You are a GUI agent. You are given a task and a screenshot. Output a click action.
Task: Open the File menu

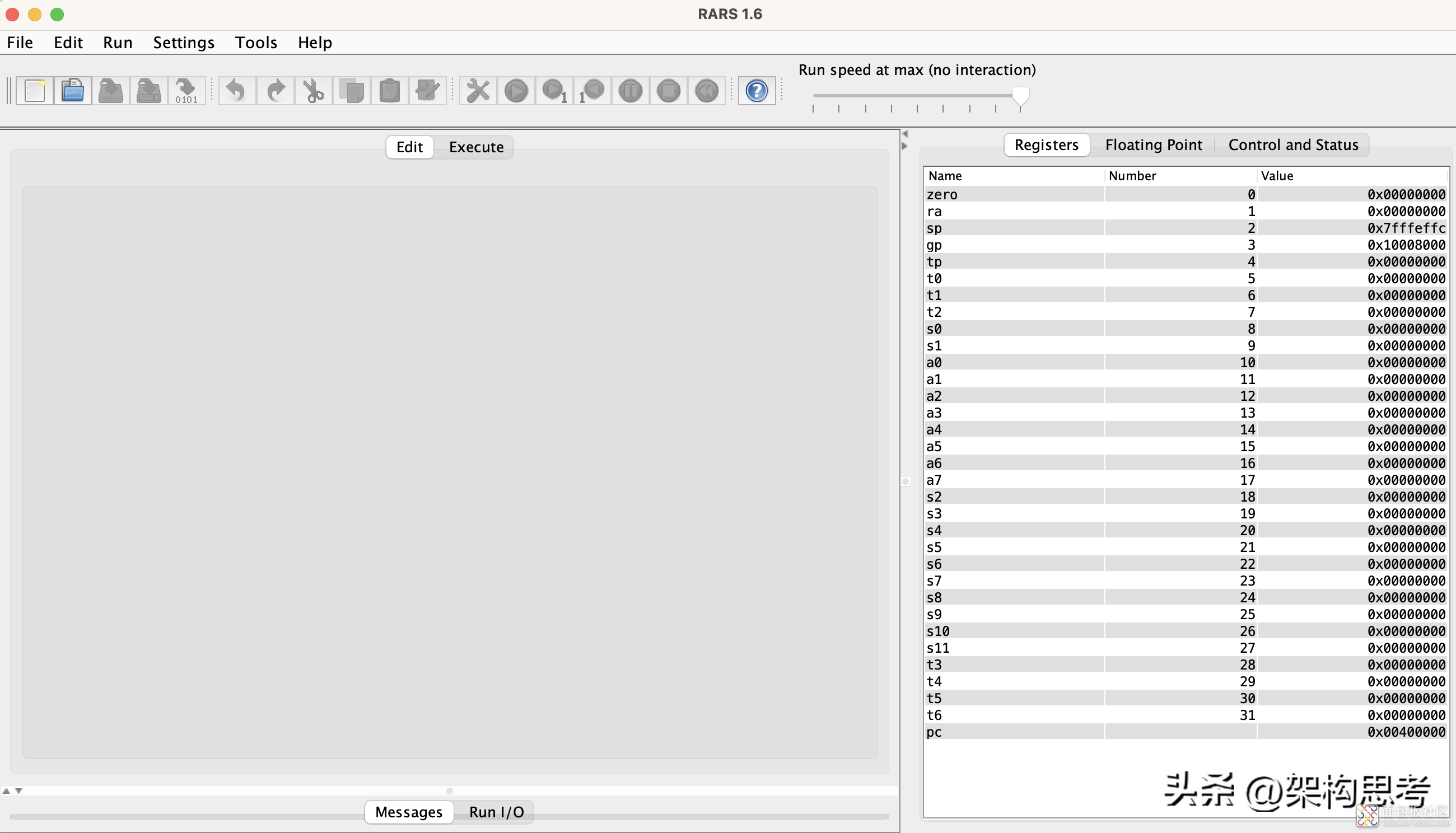pos(20,43)
